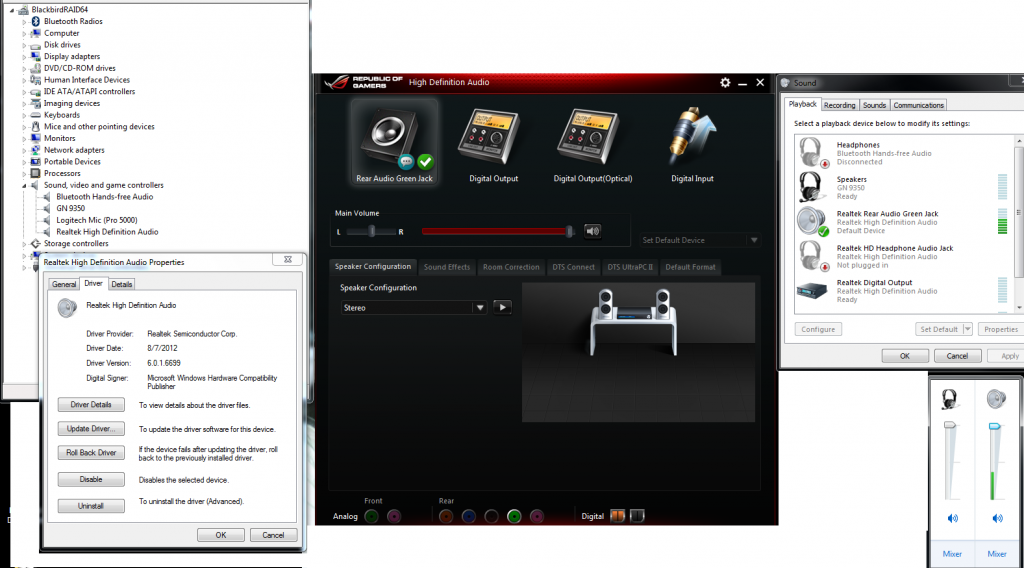This screenshot has width=1024, height=568.
Task: Click the grey digital optical connector icon
Action: (x=637, y=516)
